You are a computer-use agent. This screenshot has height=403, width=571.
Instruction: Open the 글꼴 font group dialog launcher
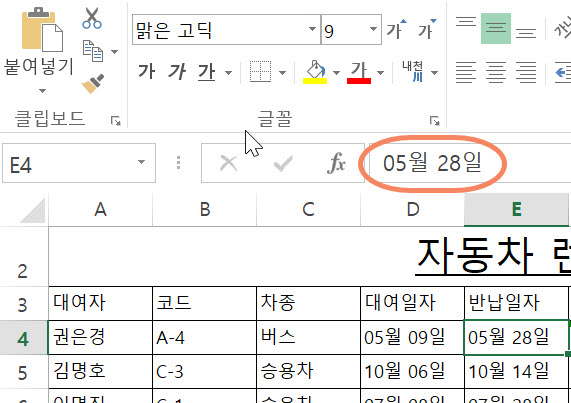coord(435,120)
